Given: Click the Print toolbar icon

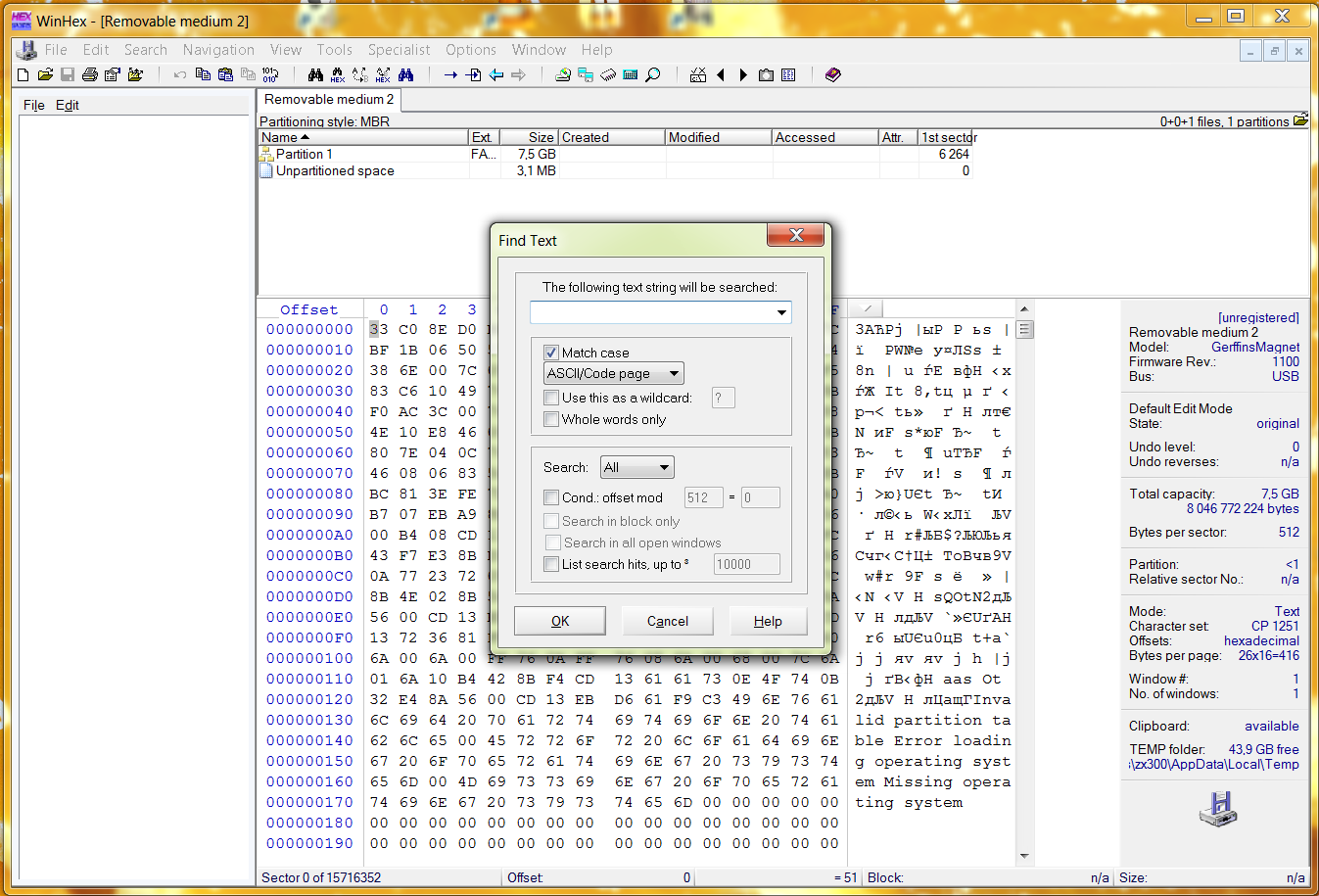Looking at the screenshot, I should click(x=90, y=74).
